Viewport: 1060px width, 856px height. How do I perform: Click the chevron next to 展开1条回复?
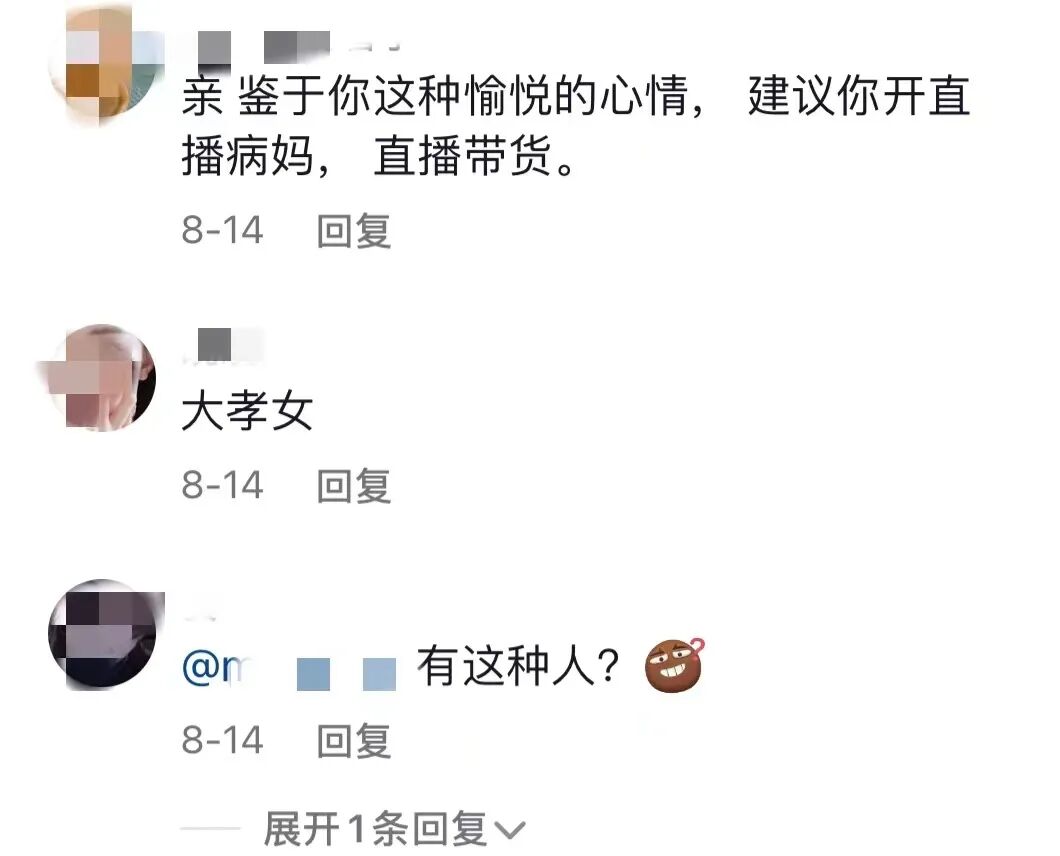[x=509, y=830]
